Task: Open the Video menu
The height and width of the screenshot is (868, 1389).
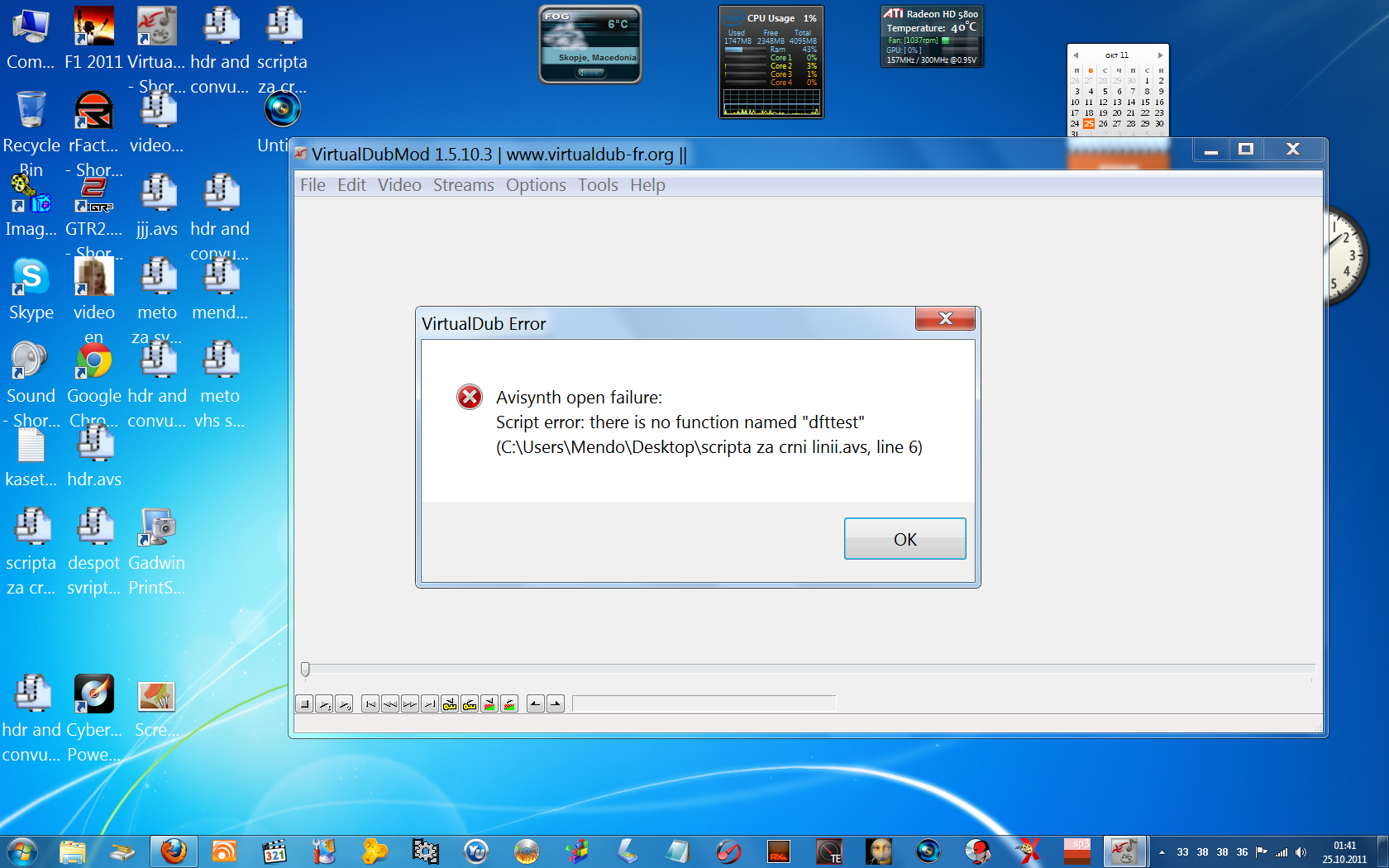Action: point(399,185)
